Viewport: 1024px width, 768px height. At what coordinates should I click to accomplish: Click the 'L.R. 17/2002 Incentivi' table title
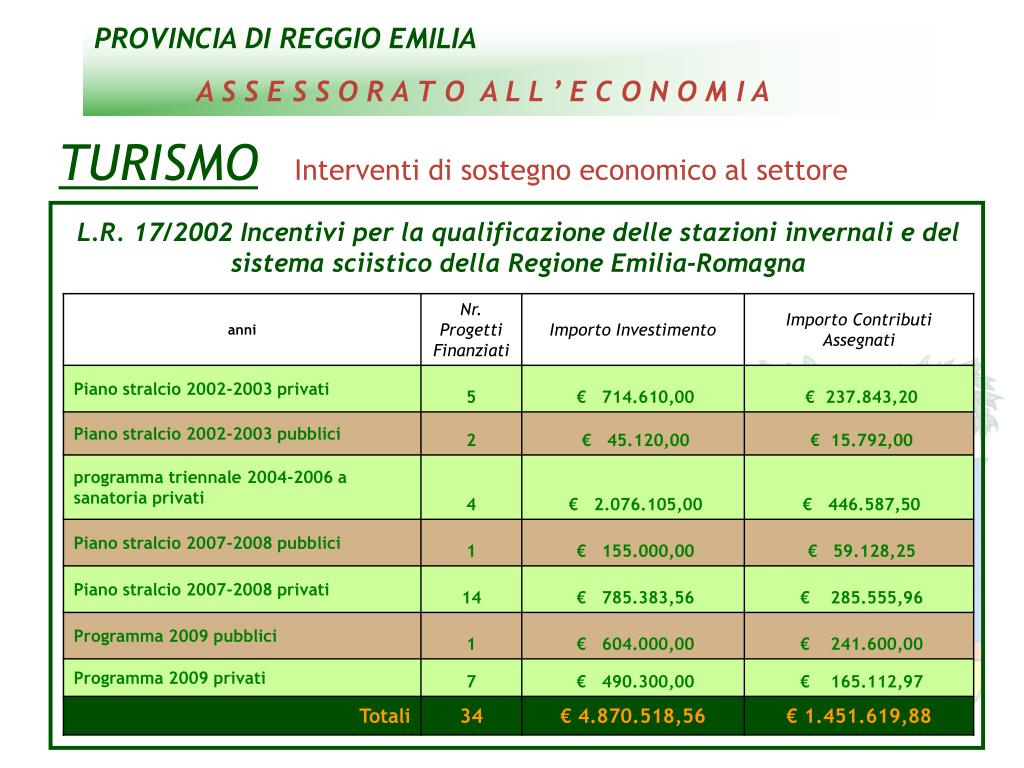[x=518, y=248]
